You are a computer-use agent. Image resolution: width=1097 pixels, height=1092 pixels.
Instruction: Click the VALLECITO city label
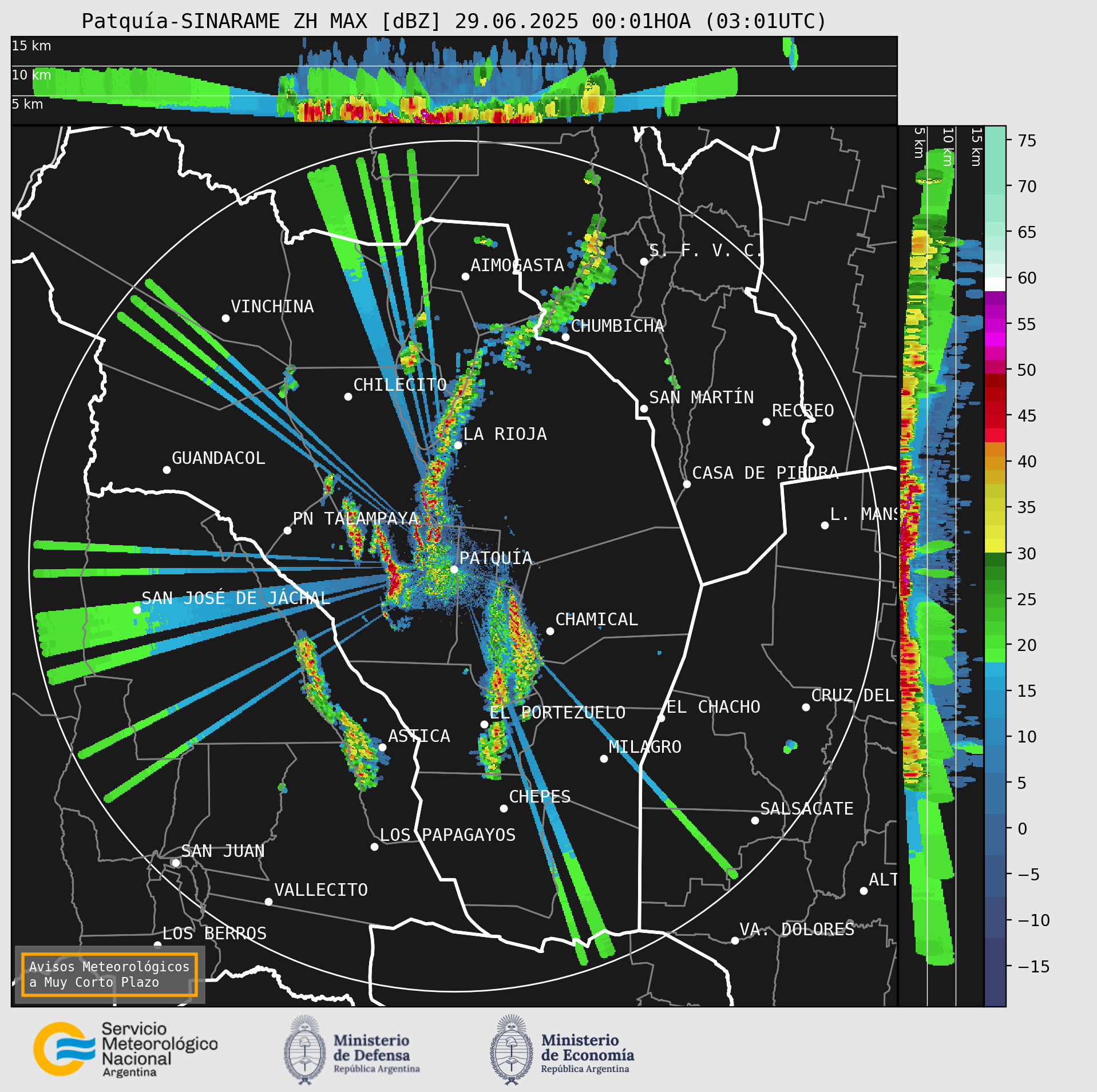tap(321, 890)
